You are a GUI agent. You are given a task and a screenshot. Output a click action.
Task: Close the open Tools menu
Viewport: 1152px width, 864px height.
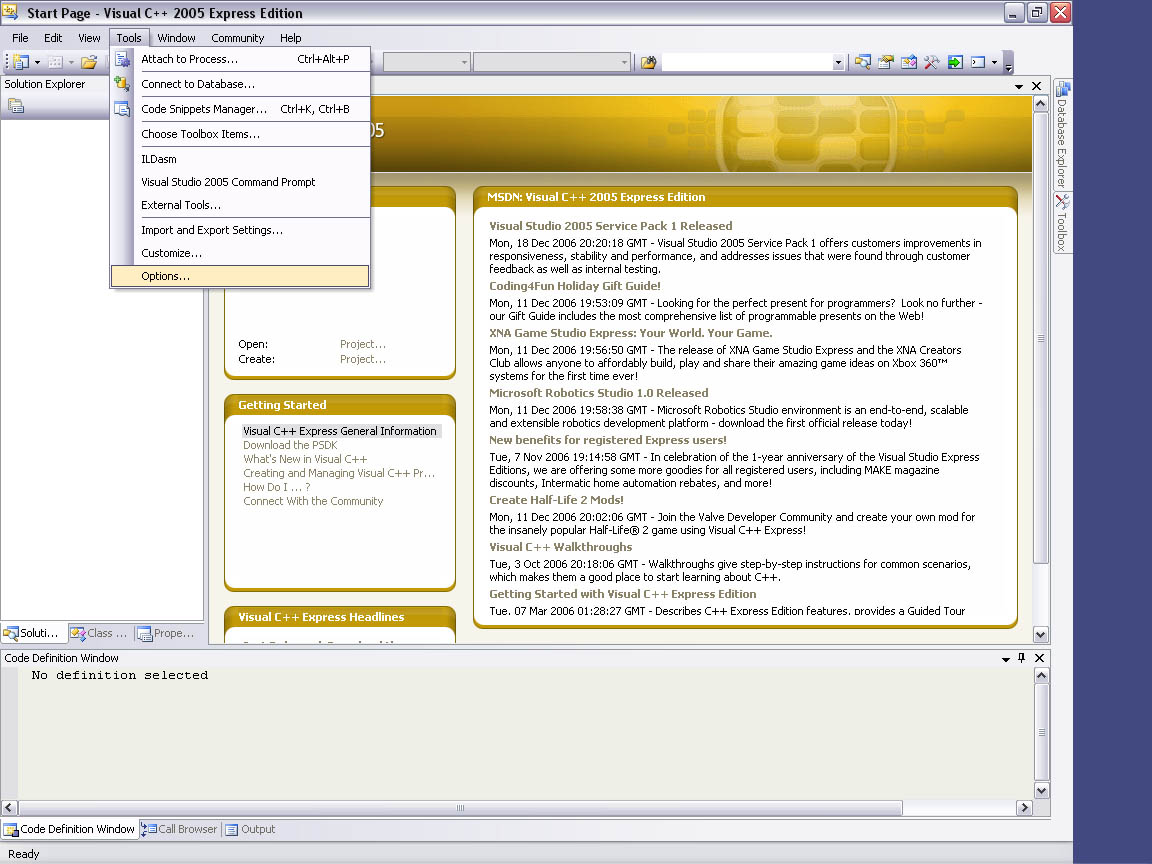(x=129, y=38)
